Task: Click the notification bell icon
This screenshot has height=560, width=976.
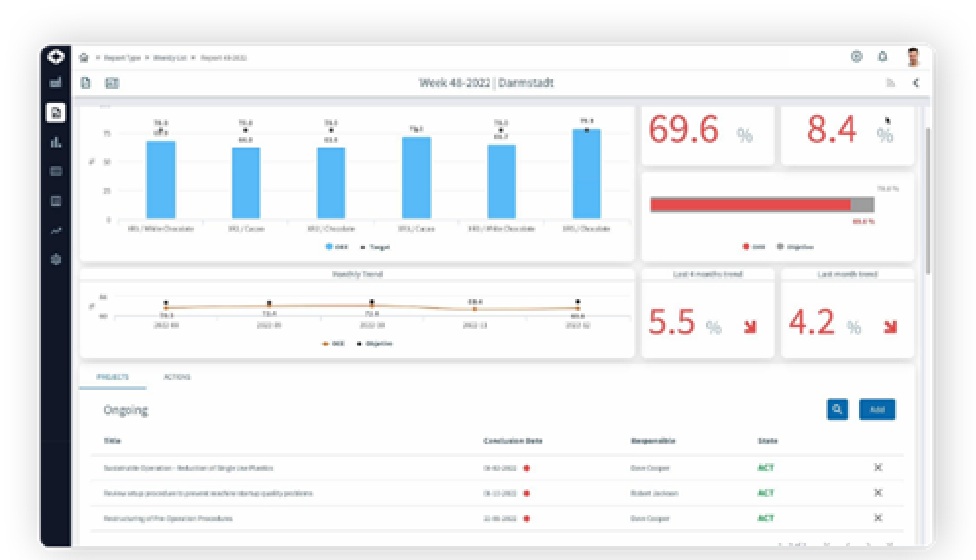Action: (x=883, y=57)
